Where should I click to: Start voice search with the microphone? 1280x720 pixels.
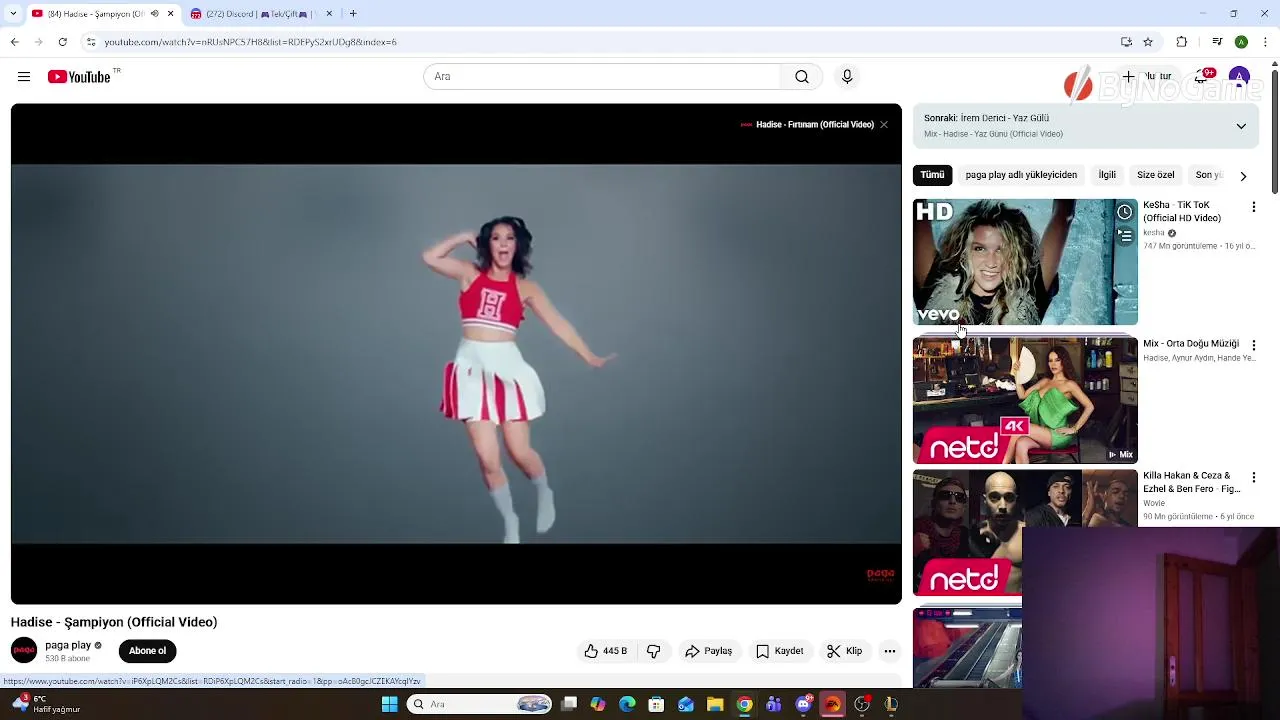pyautogui.click(x=847, y=77)
